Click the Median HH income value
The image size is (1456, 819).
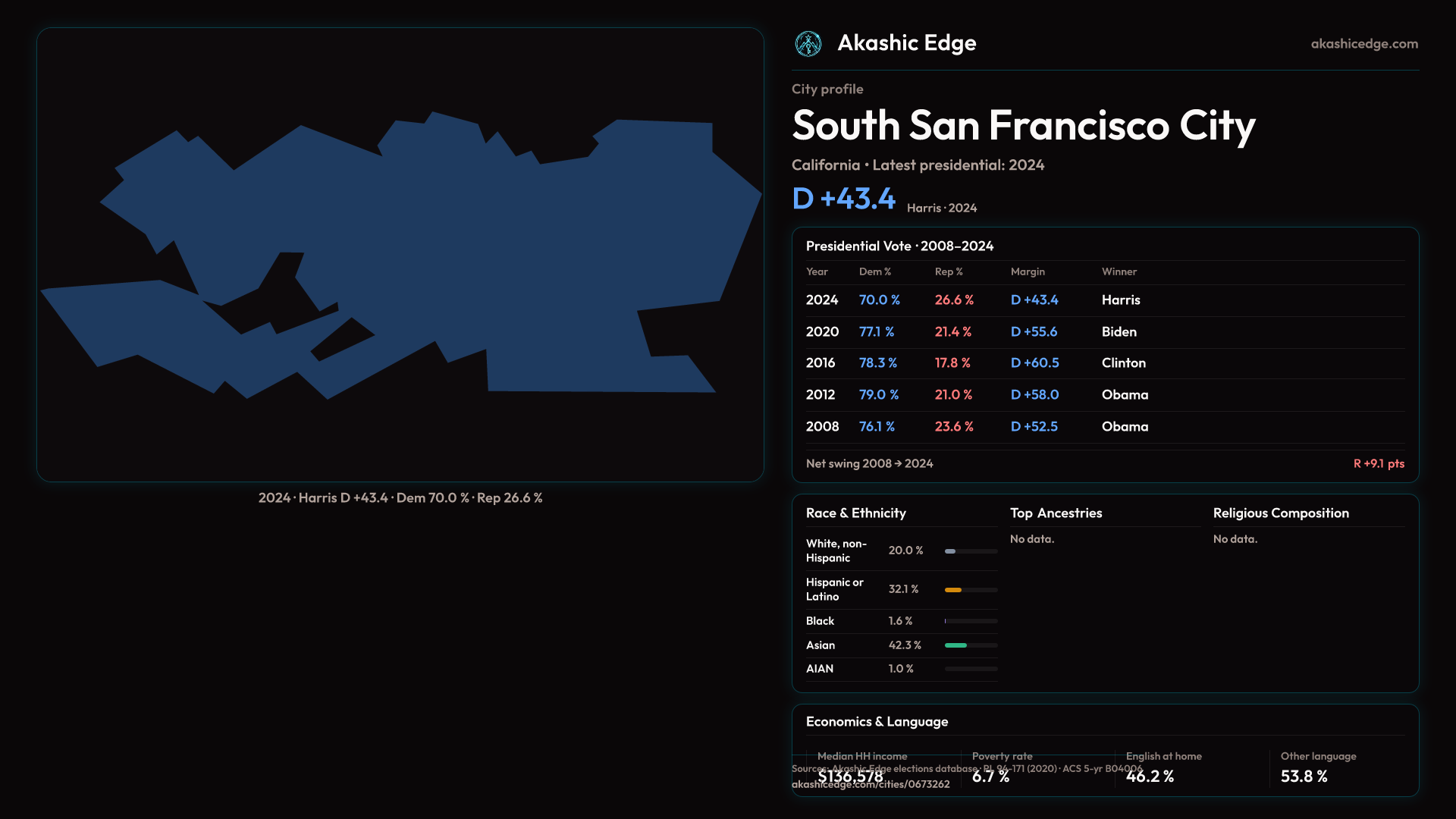[850, 777]
